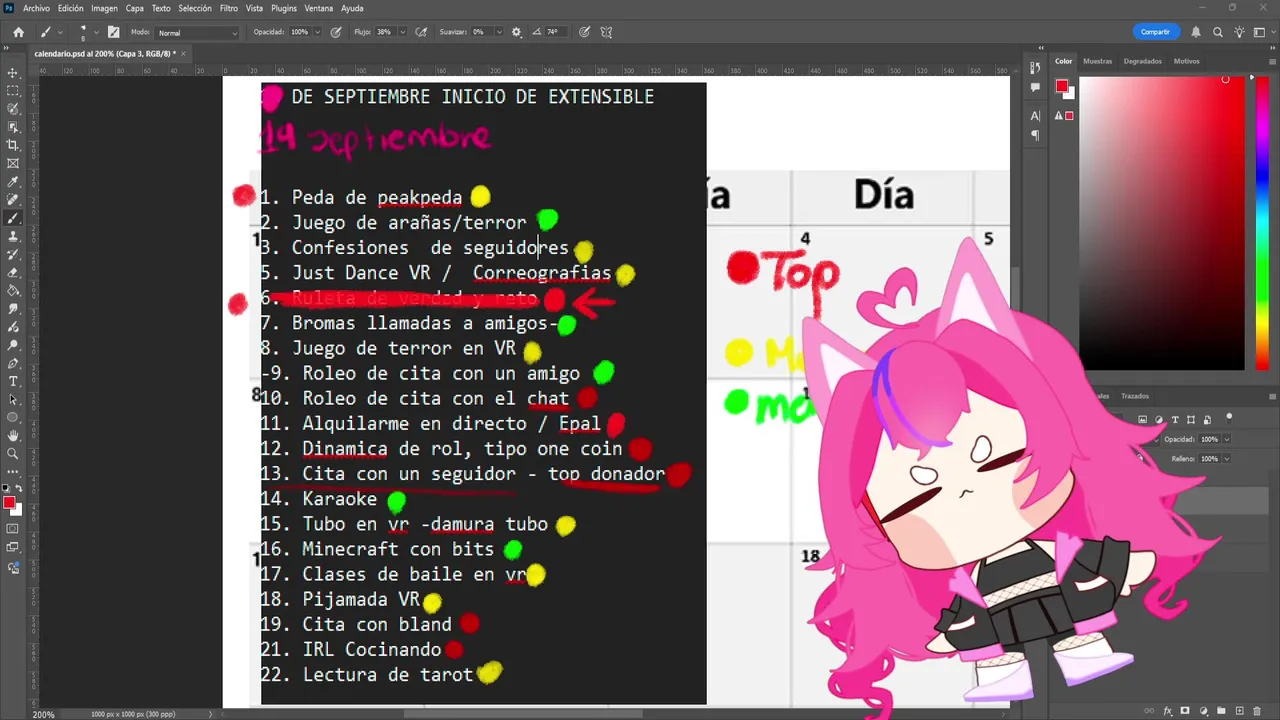The height and width of the screenshot is (720, 1280).
Task: Switch to the Degradados tab
Action: click(1143, 61)
